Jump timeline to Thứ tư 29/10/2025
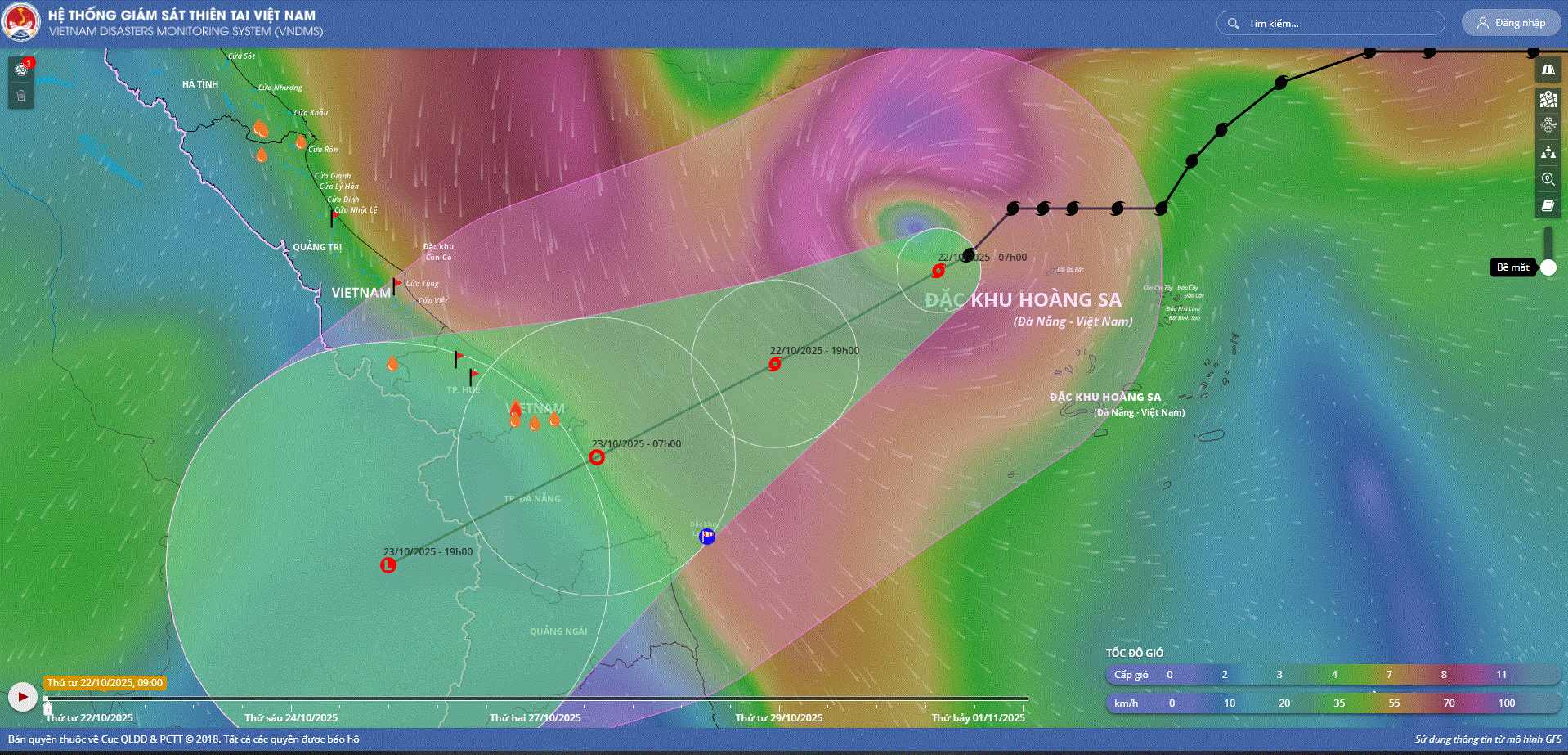Image resolution: width=1568 pixels, height=755 pixels. click(778, 717)
